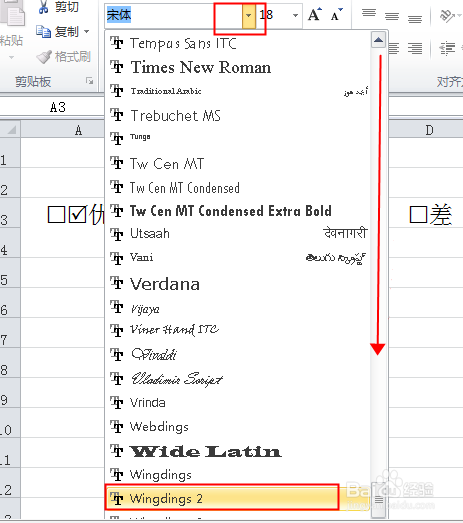The image size is (463, 523).
Task: Select the Trebuchet MS font
Action: tap(238, 115)
